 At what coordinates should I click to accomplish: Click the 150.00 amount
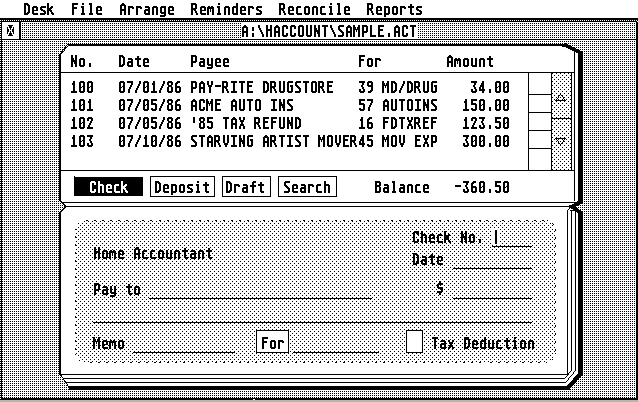tap(486, 105)
